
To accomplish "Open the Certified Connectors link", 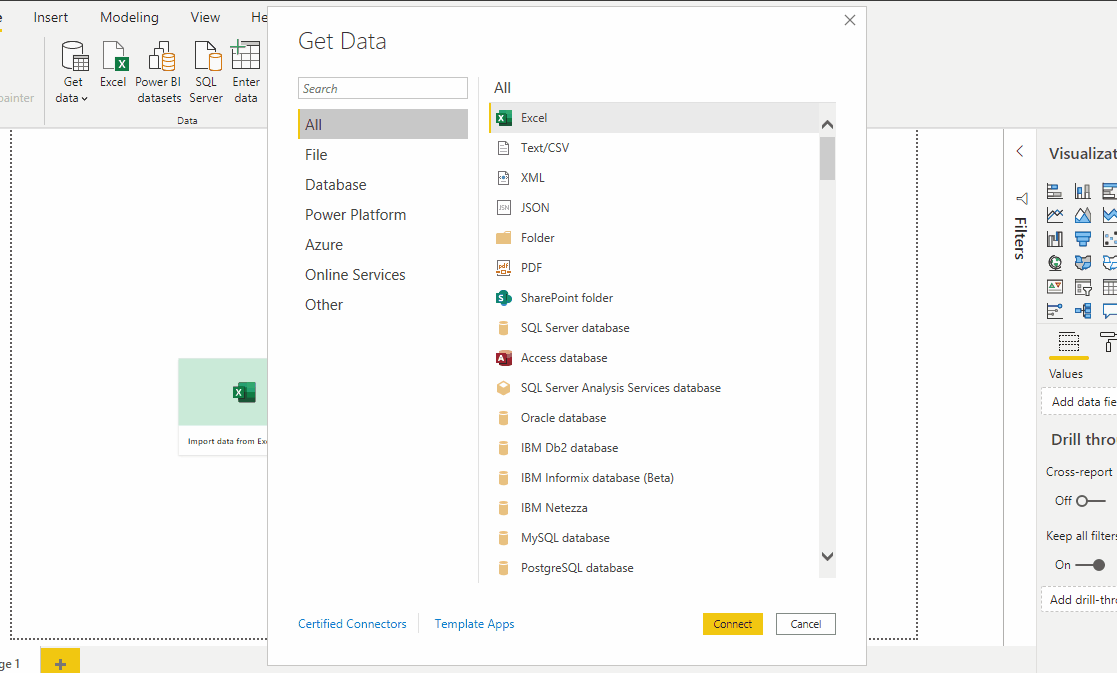I will coord(352,623).
